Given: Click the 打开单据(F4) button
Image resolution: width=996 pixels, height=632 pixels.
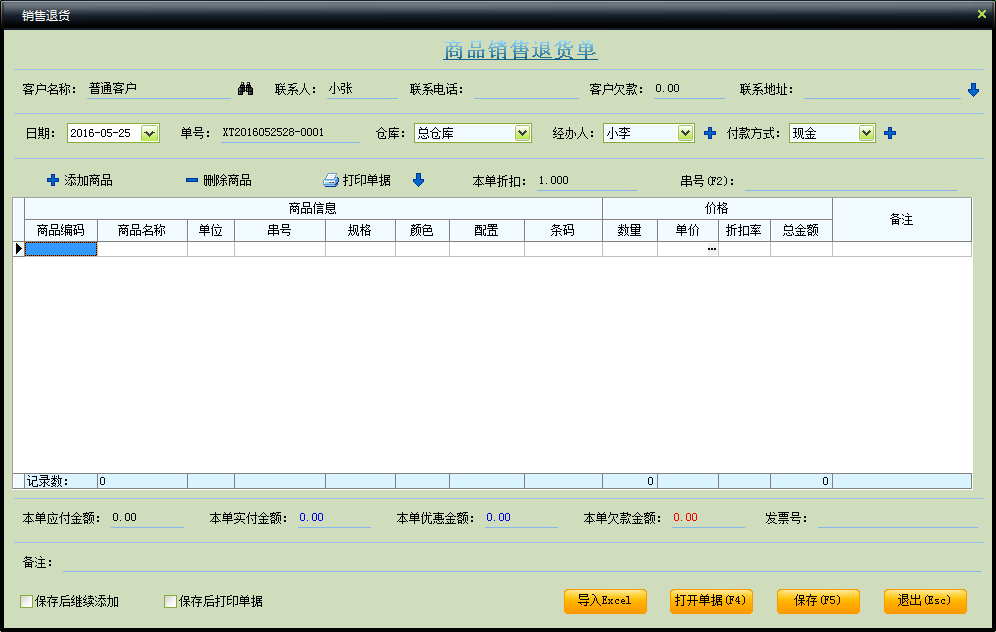Looking at the screenshot, I should point(711,601).
